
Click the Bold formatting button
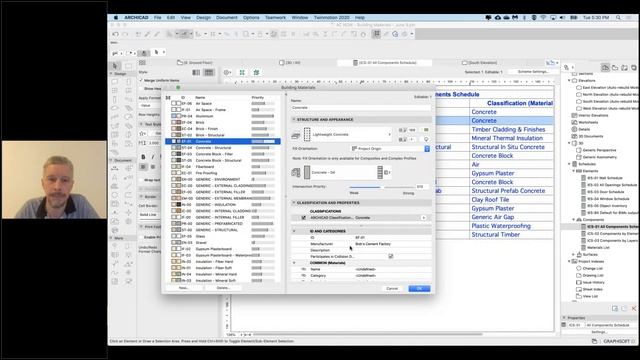143,157
